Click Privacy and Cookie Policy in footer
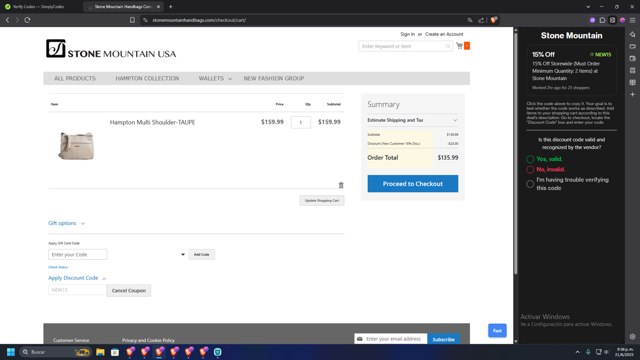This screenshot has width=640, height=360. [x=148, y=340]
